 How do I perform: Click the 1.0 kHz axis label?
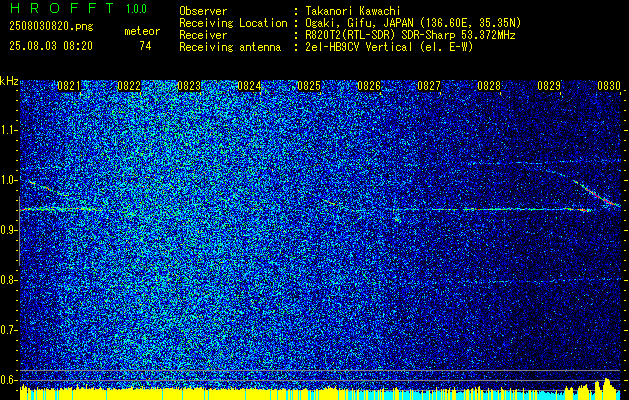(9, 180)
